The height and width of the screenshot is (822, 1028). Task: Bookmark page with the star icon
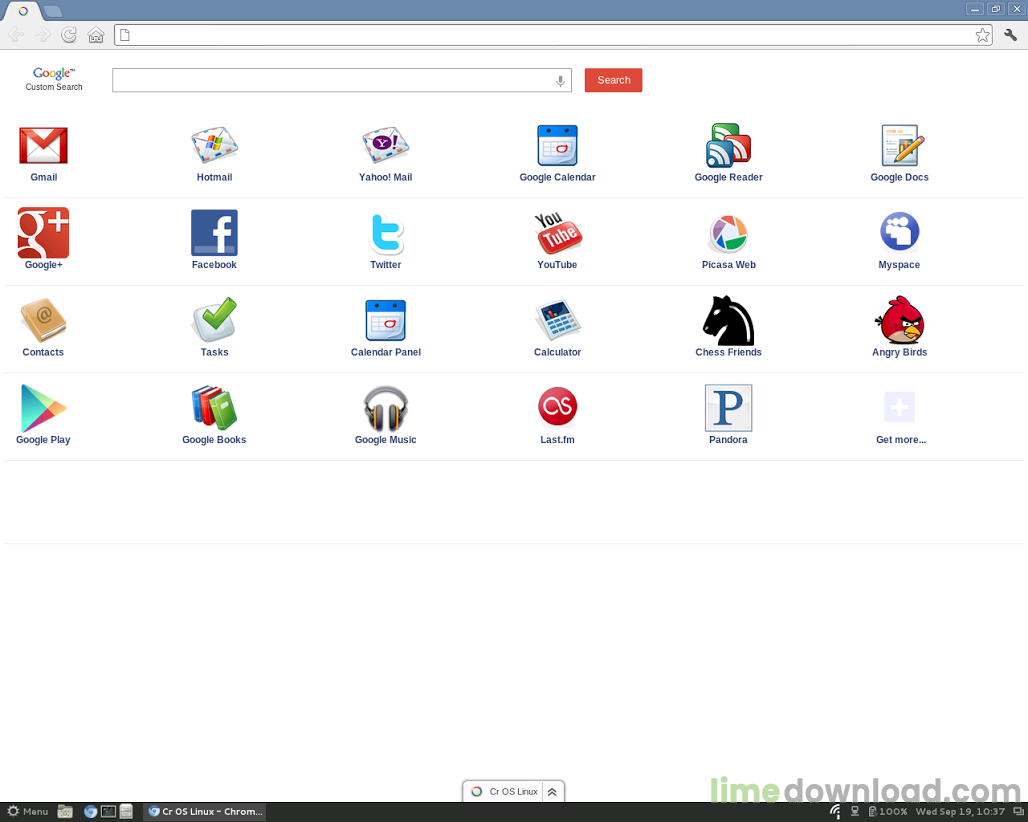tap(982, 35)
